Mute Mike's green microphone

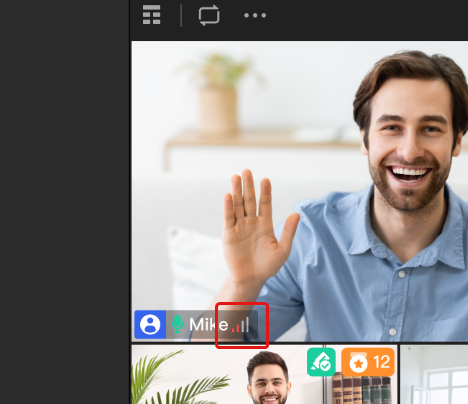coord(177,324)
